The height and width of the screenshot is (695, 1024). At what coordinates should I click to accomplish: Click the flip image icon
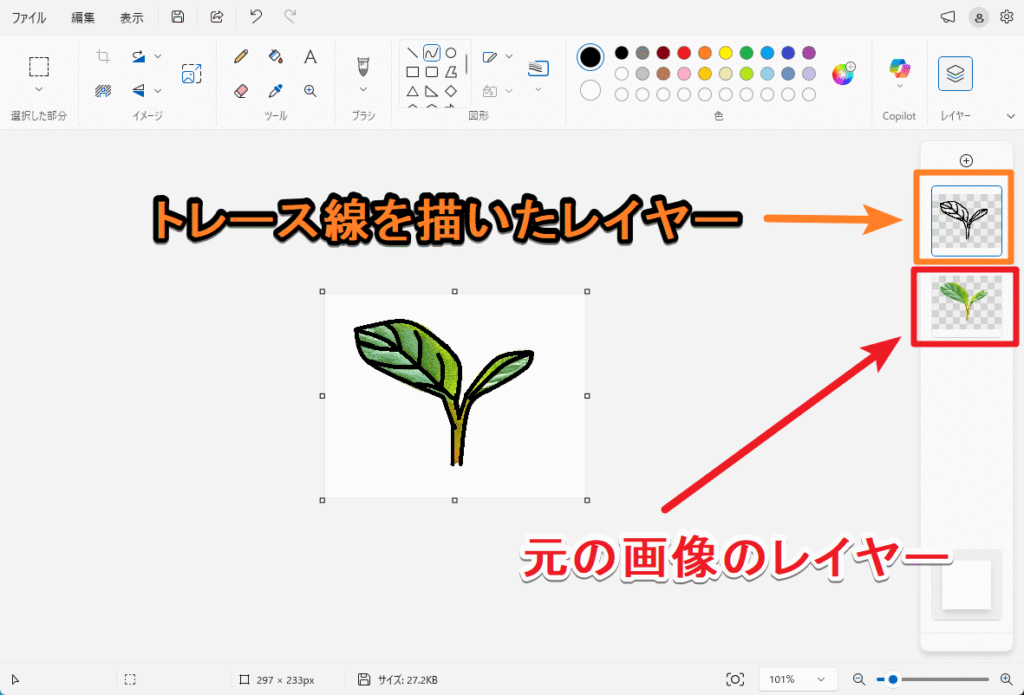tap(138, 91)
